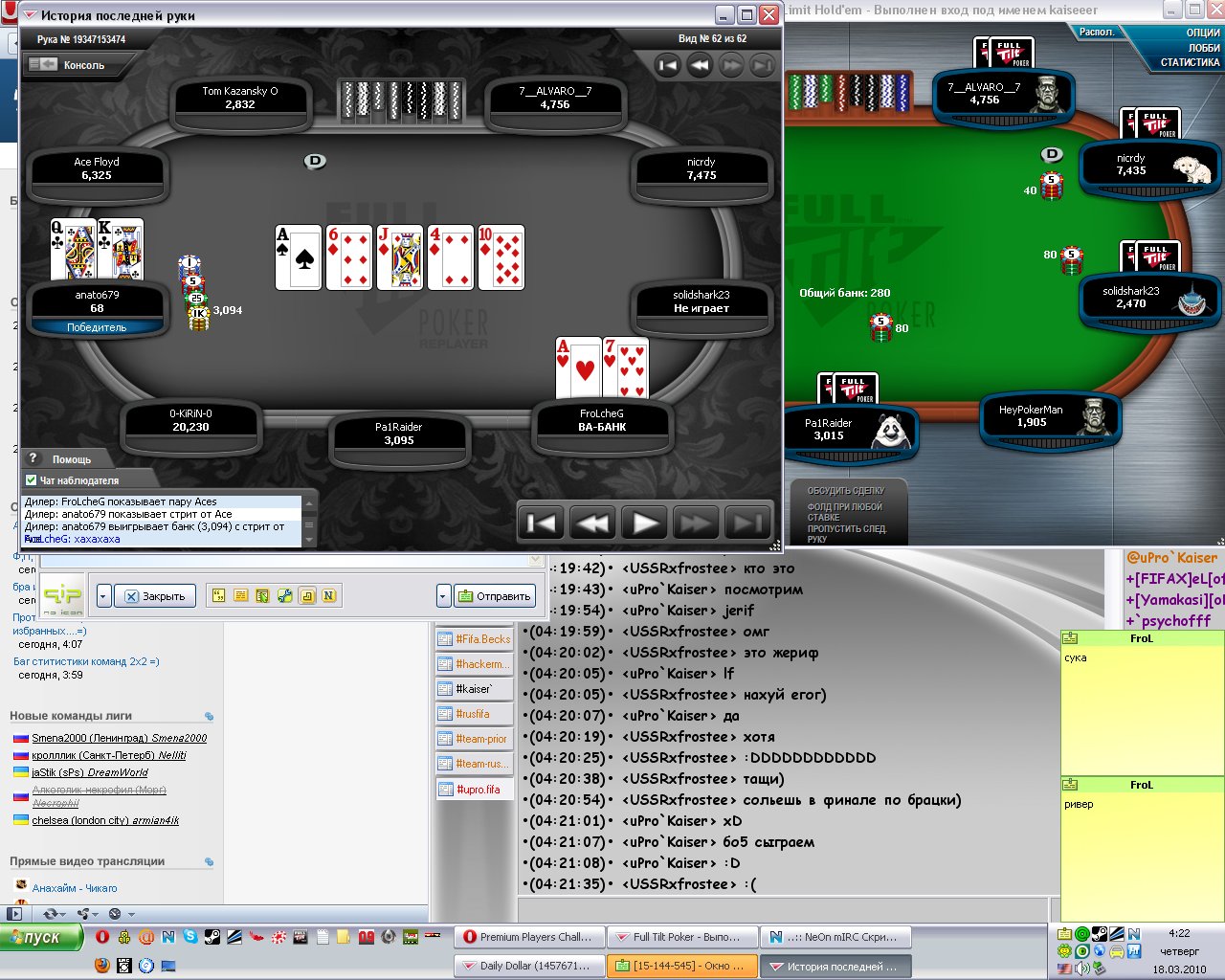Skip to beginning using bottom replayer control

tap(541, 523)
